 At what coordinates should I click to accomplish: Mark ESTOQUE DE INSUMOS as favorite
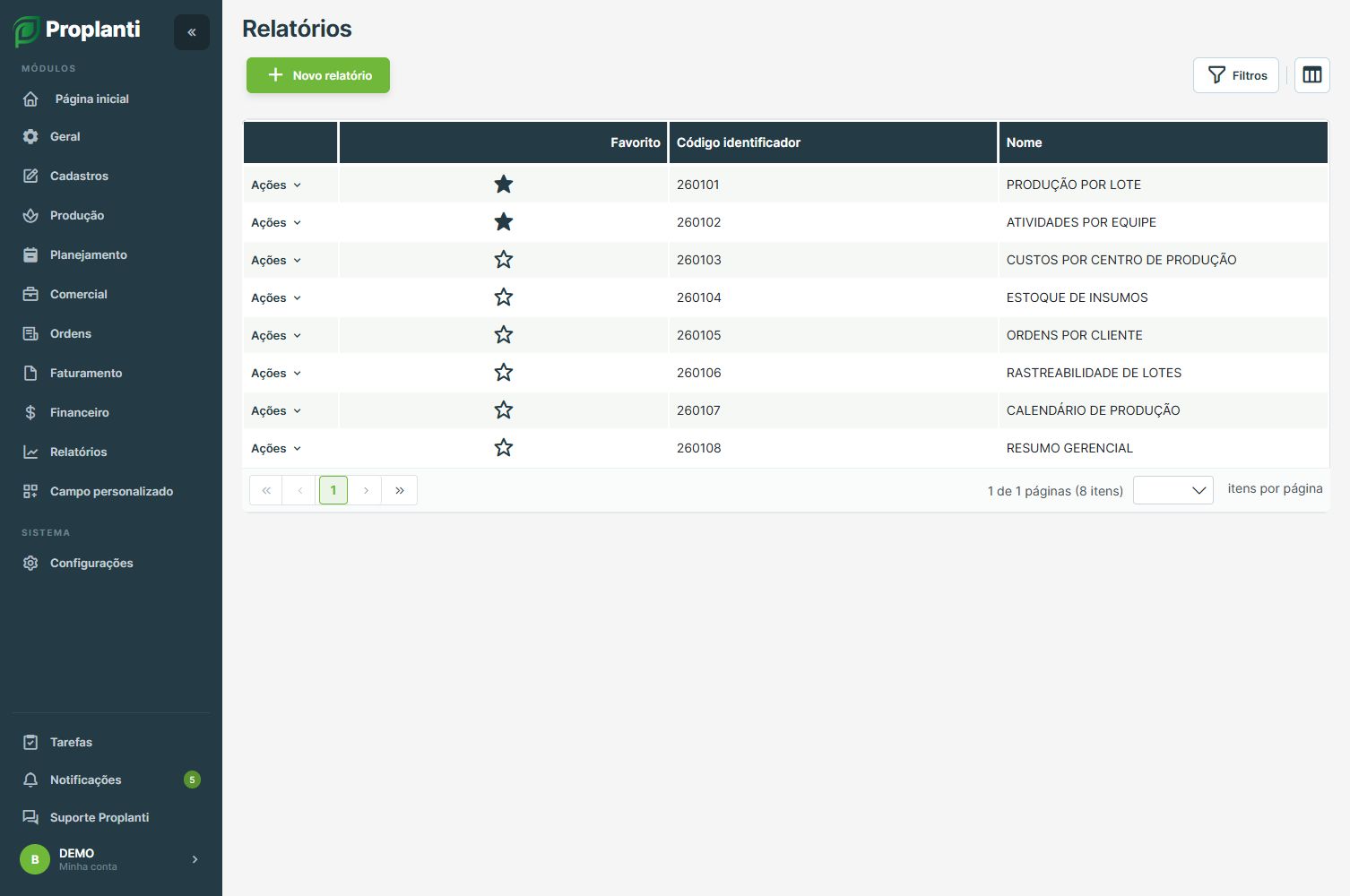(504, 297)
